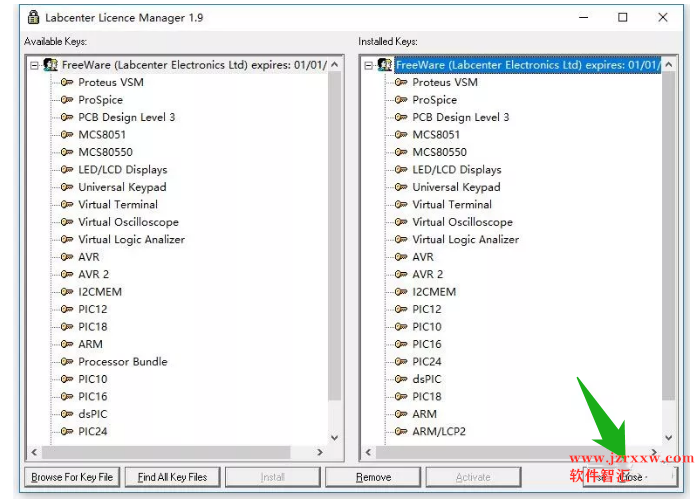Click key icon beside ProSpice in Installed Keys

click(x=401, y=100)
